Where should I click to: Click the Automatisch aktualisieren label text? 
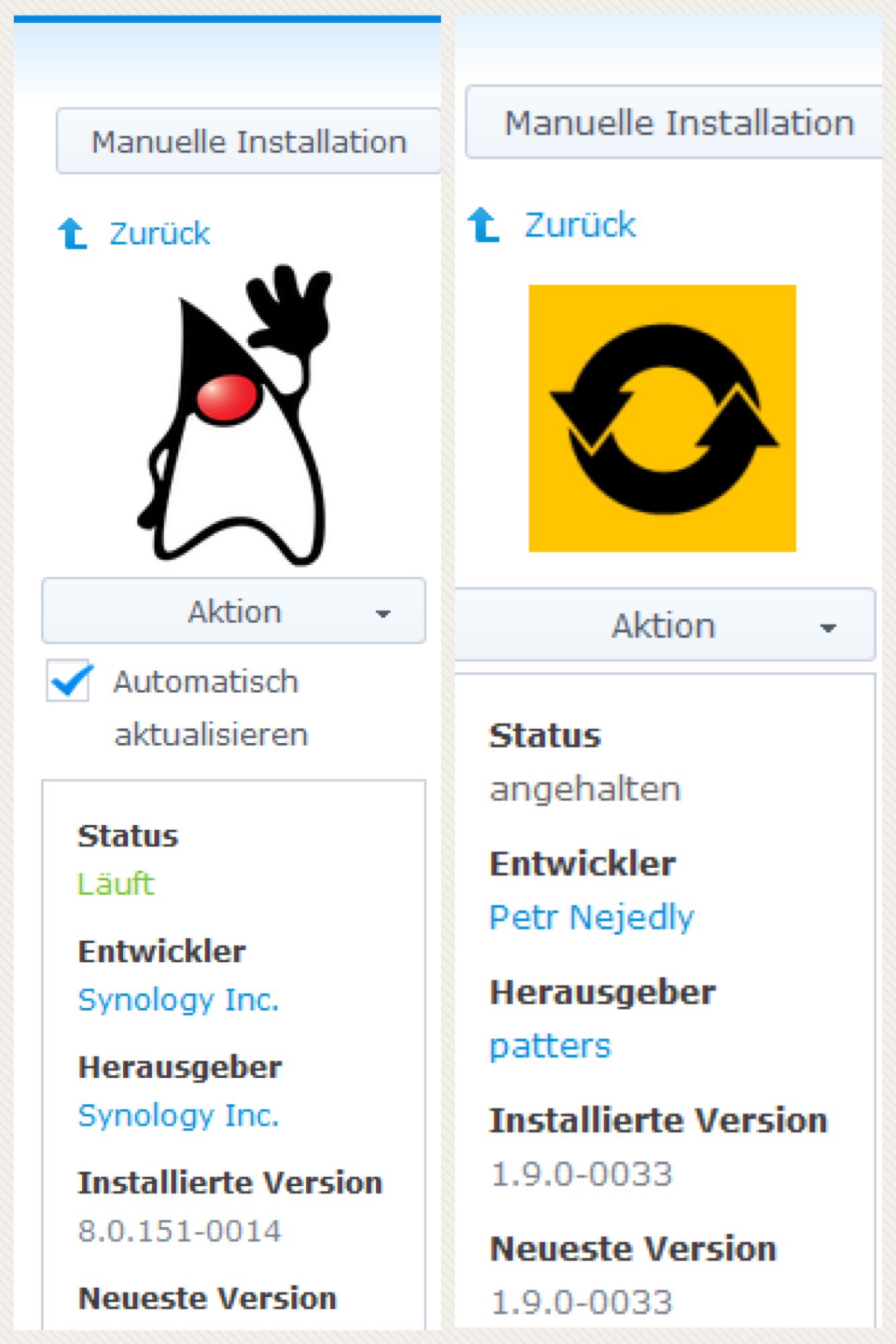(x=211, y=708)
